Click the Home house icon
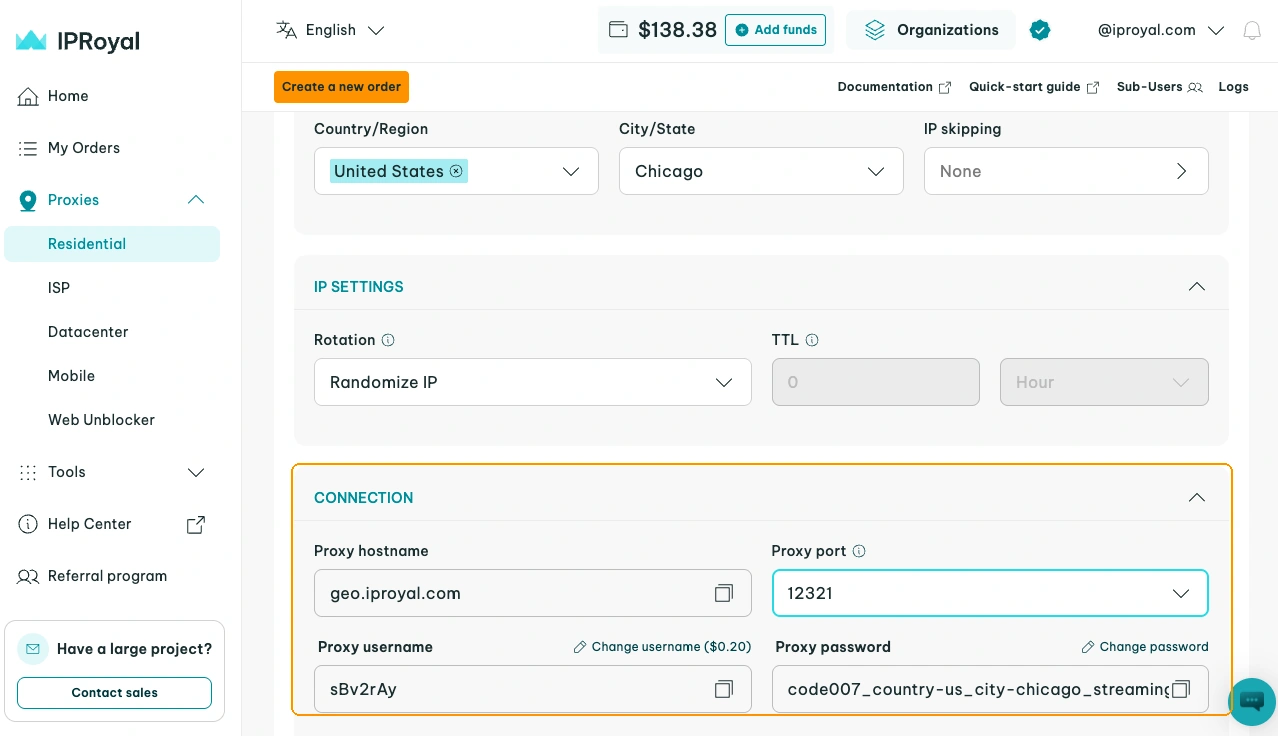 click(x=28, y=96)
